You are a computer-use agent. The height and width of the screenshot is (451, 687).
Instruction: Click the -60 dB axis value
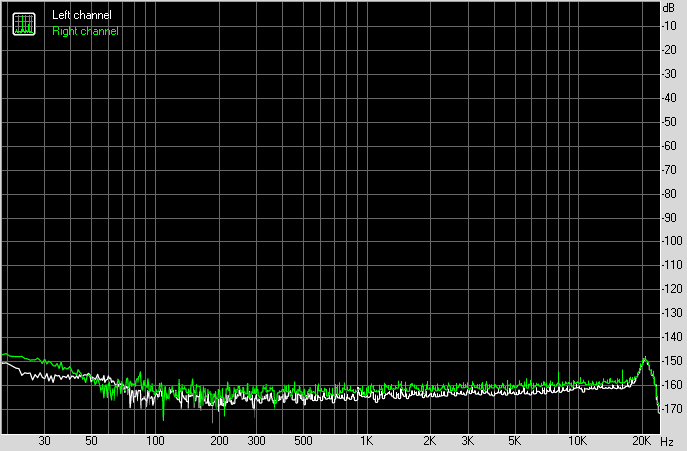coord(669,146)
